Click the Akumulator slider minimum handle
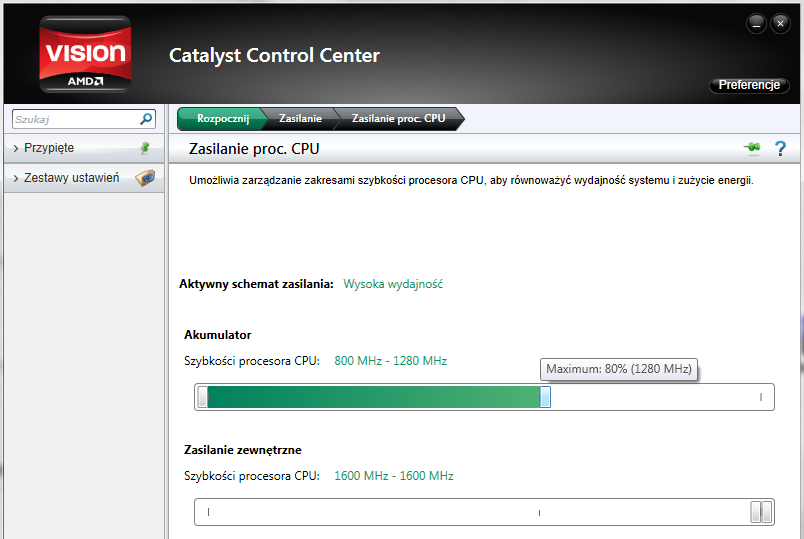 (x=202, y=397)
